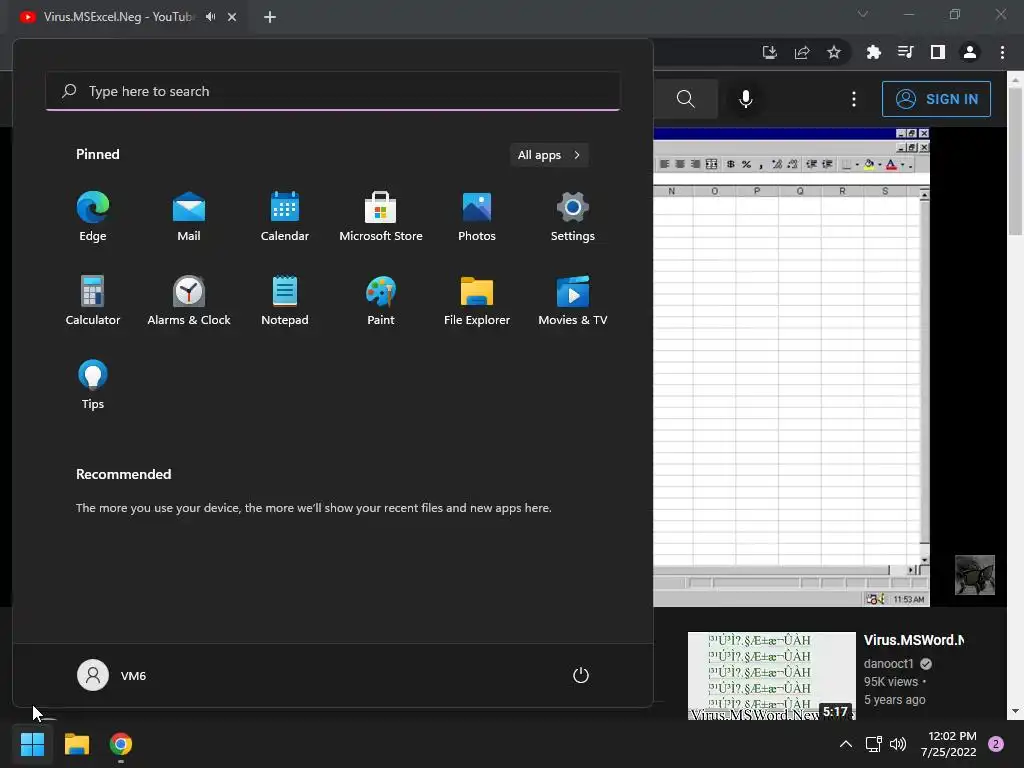Bookmark this page with the star icon

click(834, 52)
